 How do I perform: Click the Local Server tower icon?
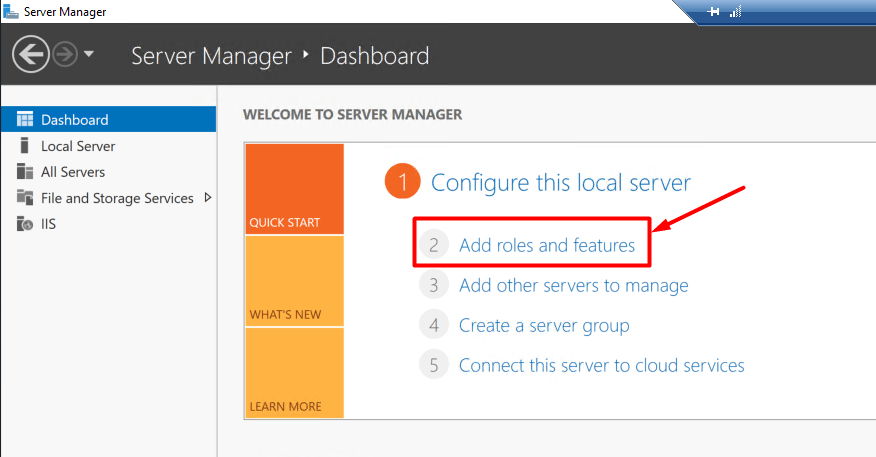(24, 145)
